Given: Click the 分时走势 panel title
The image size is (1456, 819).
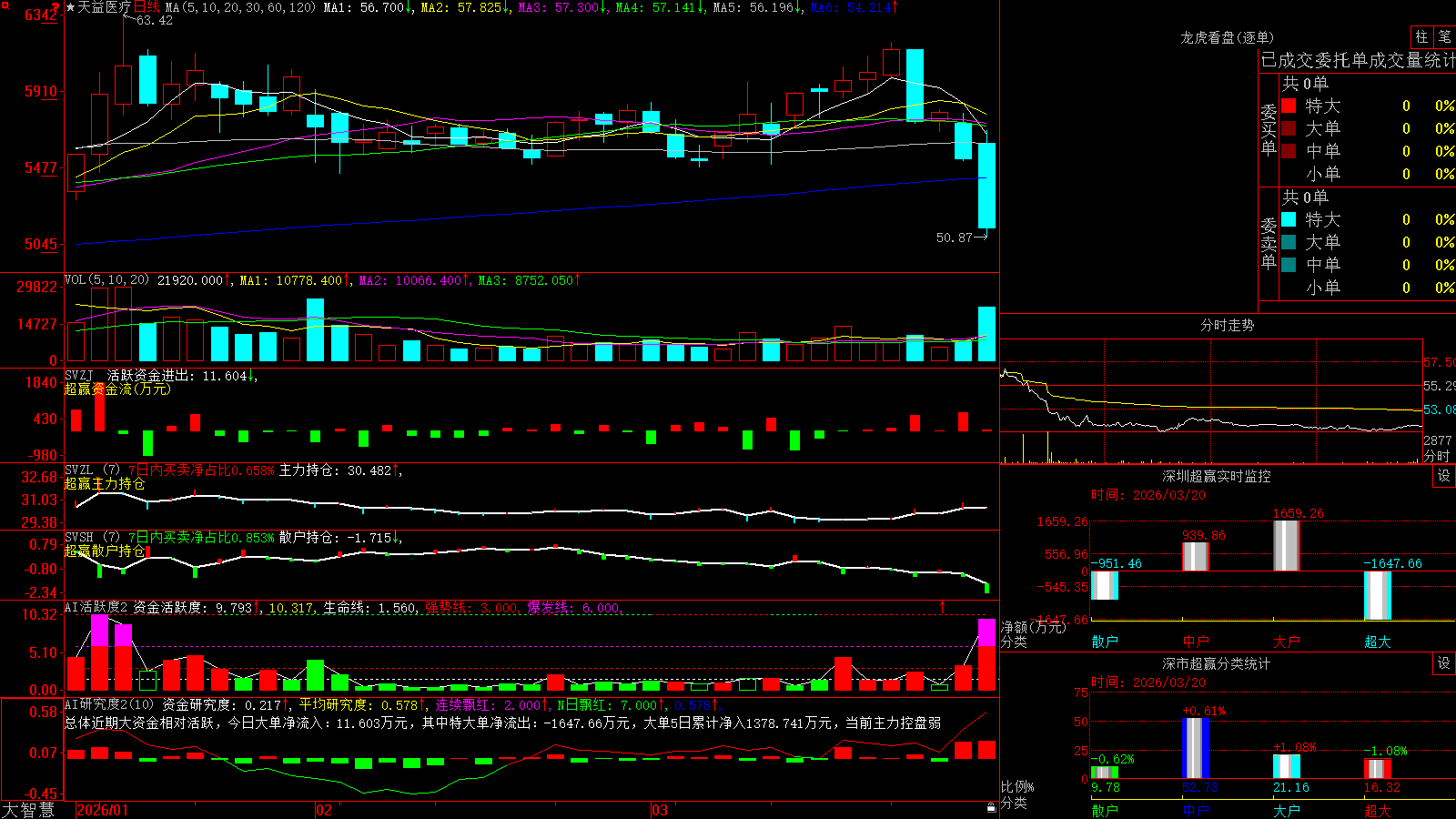Looking at the screenshot, I should [1228, 325].
